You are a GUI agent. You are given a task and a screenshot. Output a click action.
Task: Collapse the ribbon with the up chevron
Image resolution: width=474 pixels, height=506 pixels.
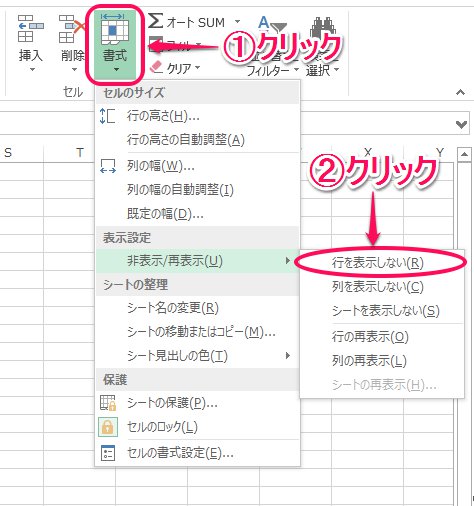(460, 92)
